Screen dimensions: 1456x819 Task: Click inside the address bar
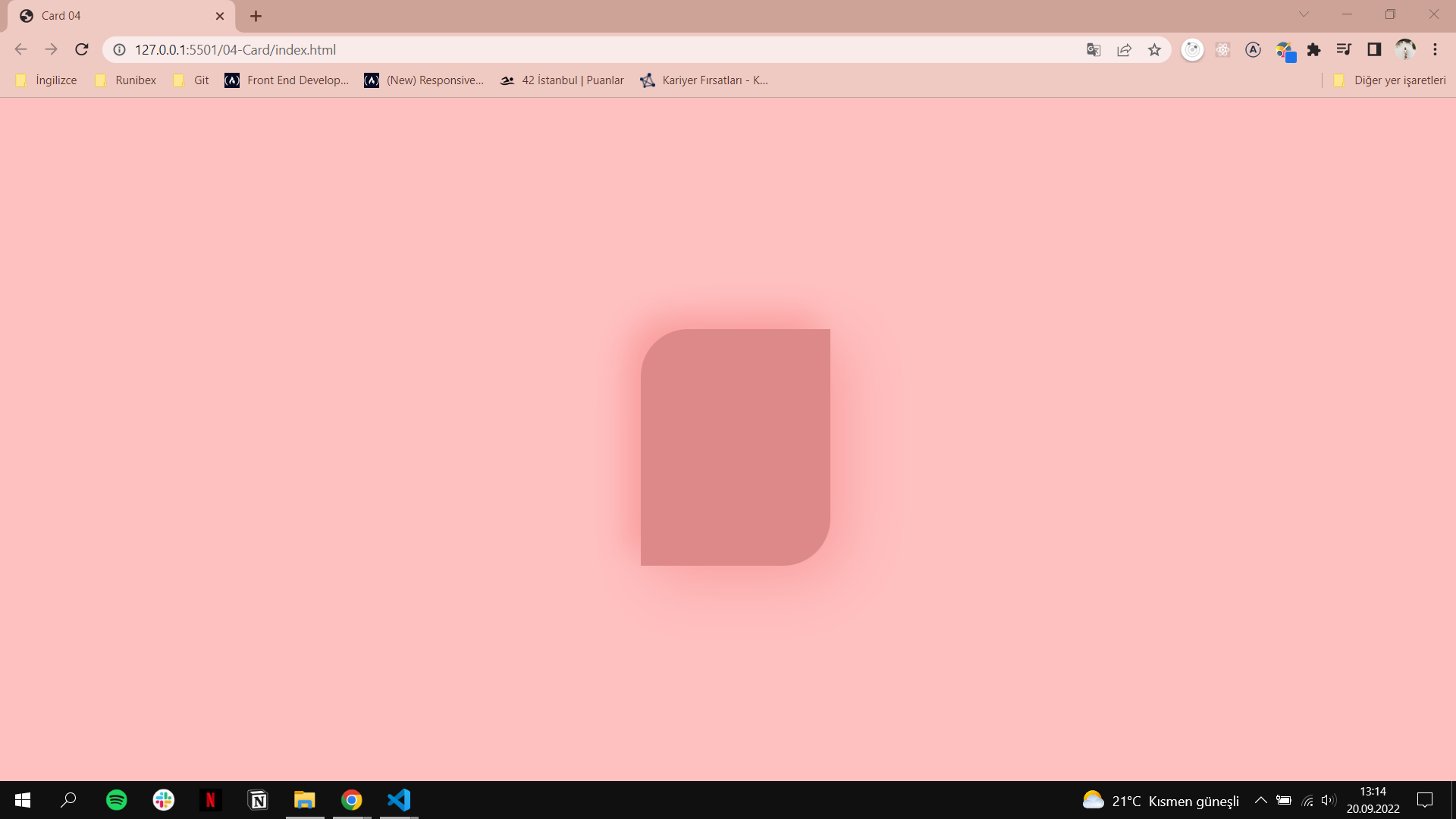tap(531, 49)
